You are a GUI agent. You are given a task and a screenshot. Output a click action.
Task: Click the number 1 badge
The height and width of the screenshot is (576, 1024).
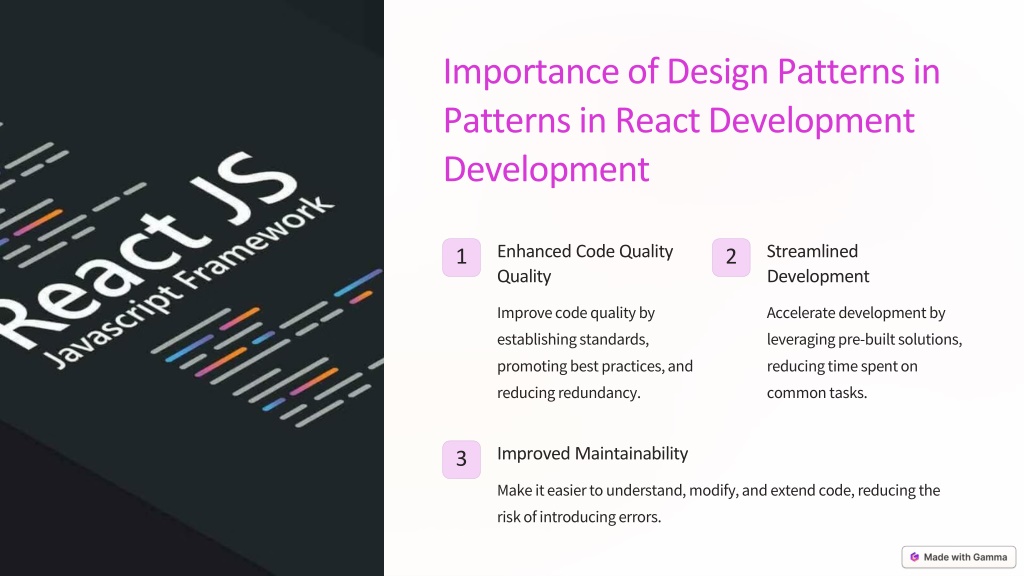click(461, 257)
